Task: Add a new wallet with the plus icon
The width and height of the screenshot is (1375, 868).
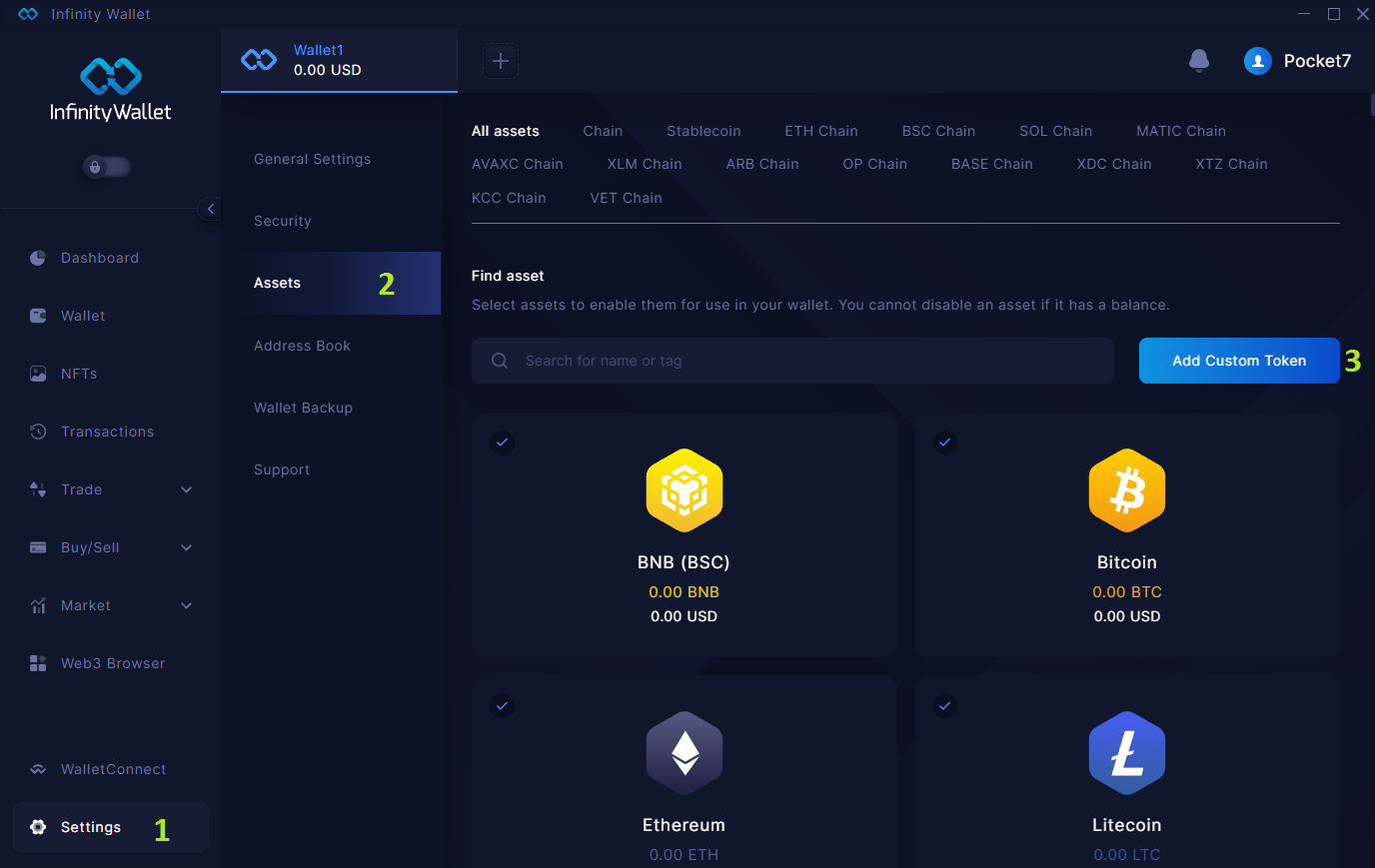Action: point(501,61)
